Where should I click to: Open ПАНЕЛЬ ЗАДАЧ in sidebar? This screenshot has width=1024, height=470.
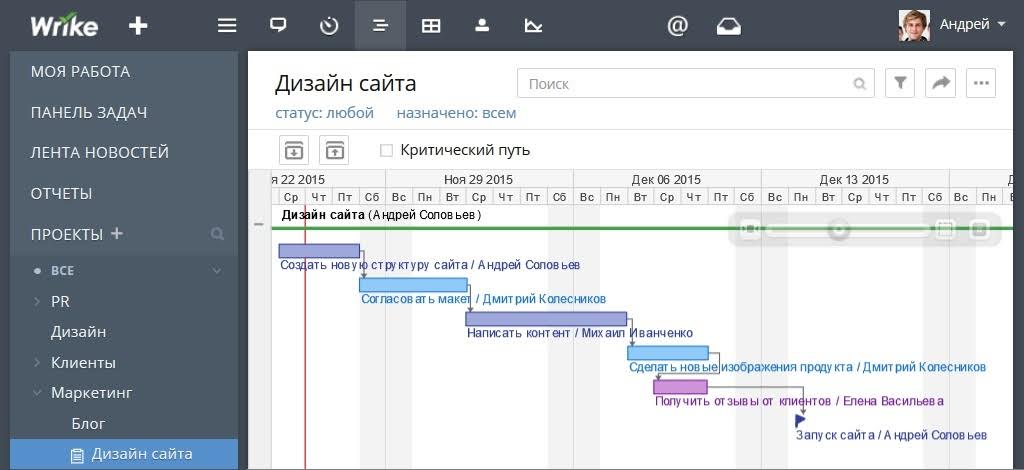[x=89, y=112]
